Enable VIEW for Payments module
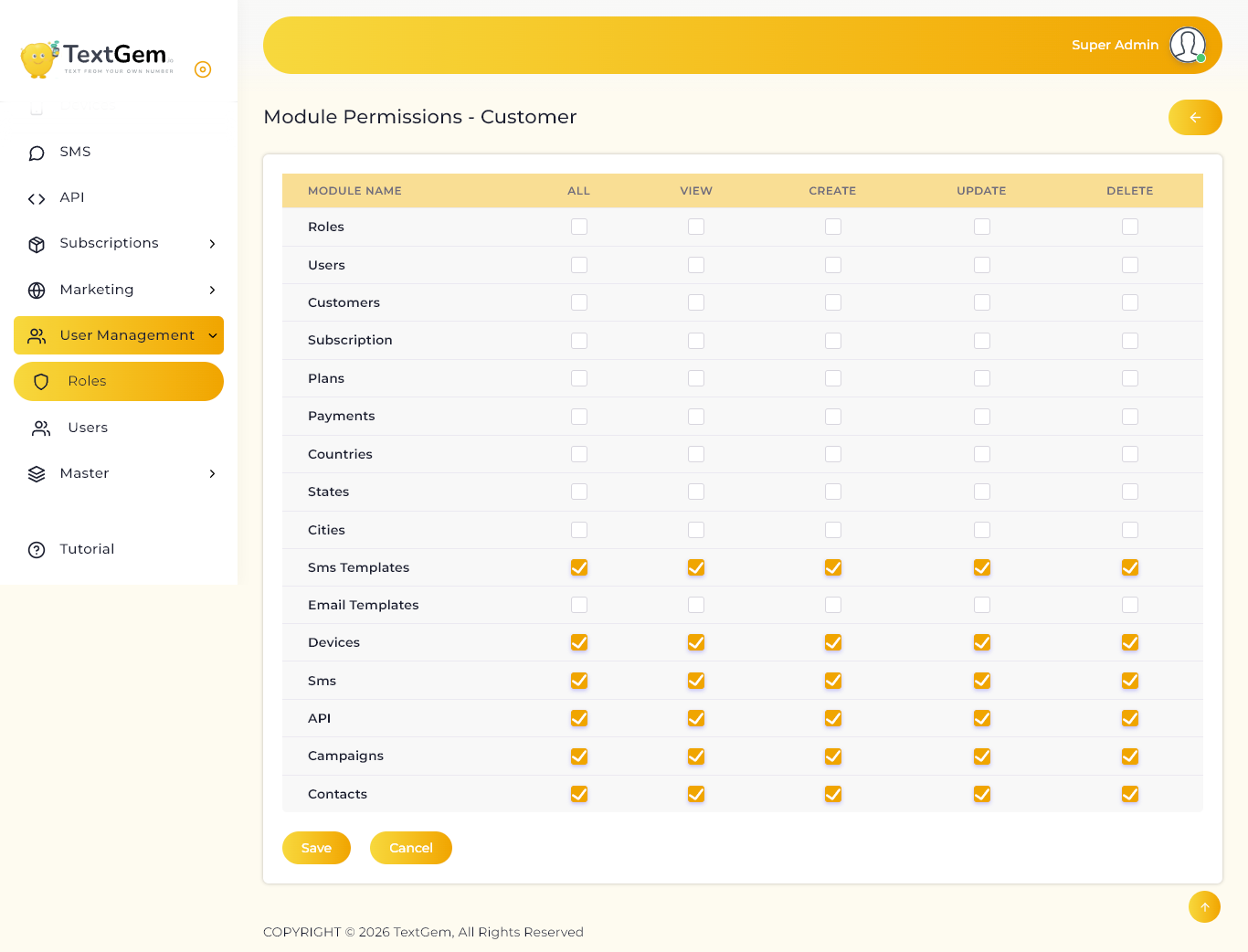 [x=696, y=417]
